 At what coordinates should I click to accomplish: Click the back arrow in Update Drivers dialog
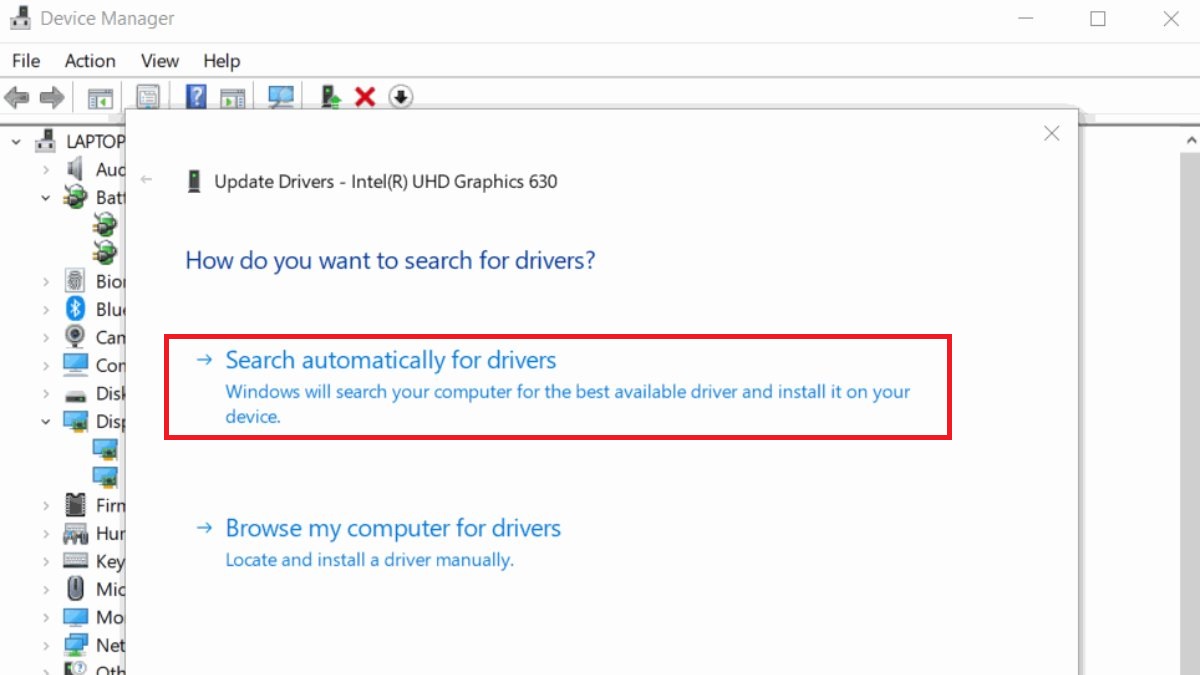(x=147, y=180)
